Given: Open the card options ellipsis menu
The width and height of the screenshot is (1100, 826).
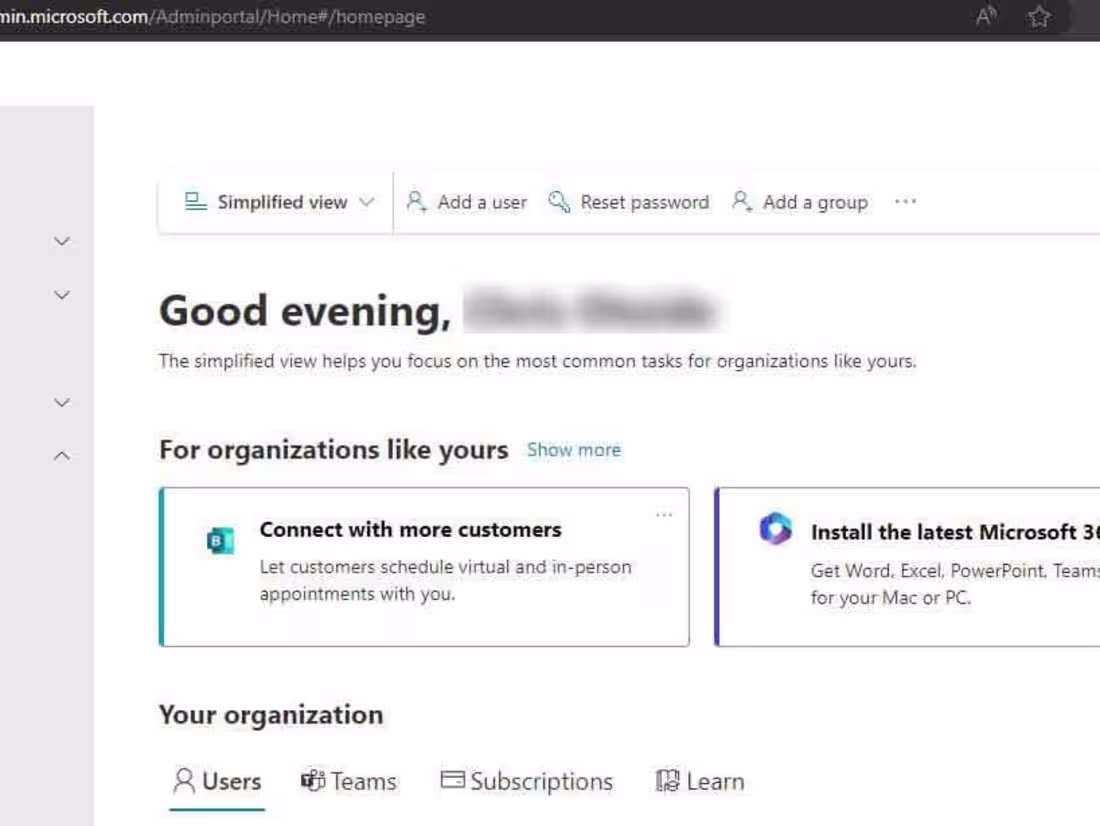Looking at the screenshot, I should 664,513.
